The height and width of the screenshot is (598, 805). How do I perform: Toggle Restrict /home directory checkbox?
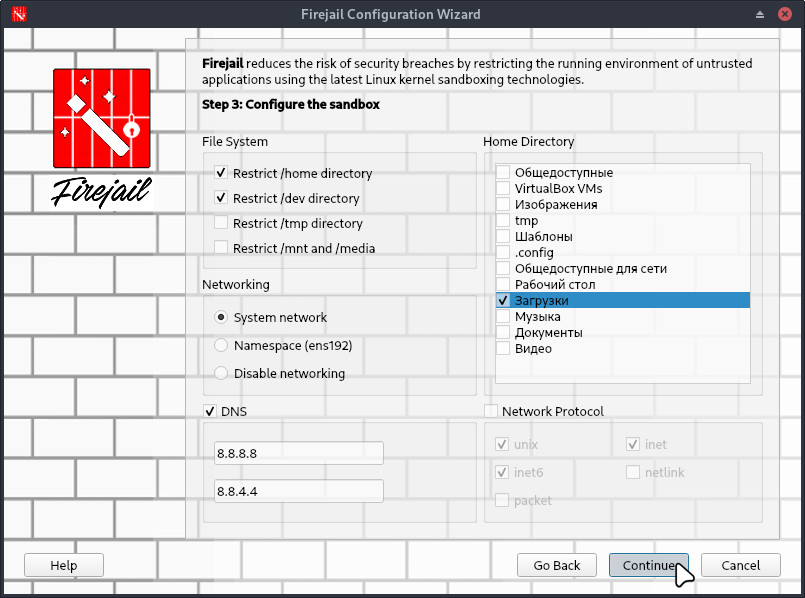tap(221, 173)
